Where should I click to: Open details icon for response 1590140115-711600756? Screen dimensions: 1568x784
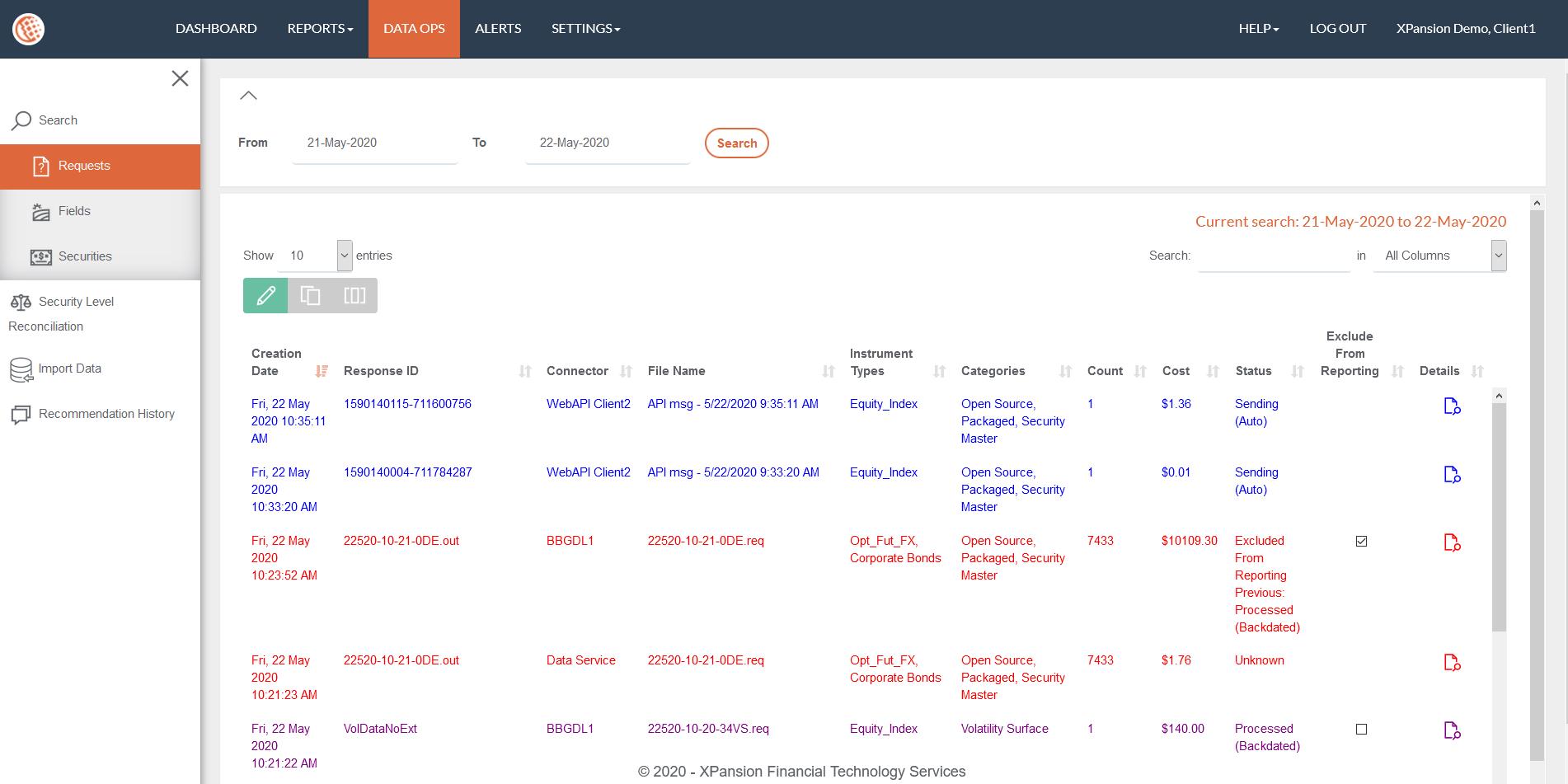pyautogui.click(x=1452, y=406)
